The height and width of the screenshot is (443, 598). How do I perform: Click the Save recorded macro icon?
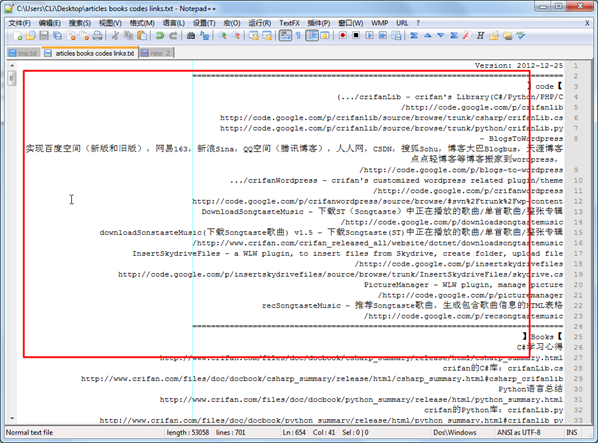coord(396,36)
